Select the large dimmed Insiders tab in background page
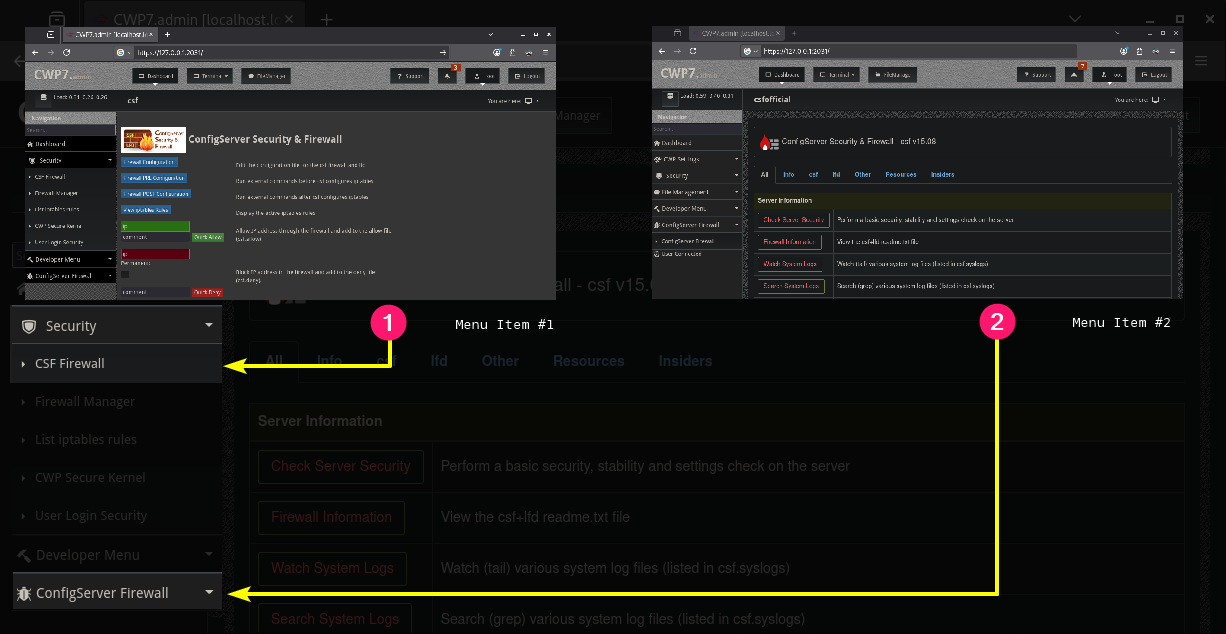1226x634 pixels. pyautogui.click(x=685, y=361)
